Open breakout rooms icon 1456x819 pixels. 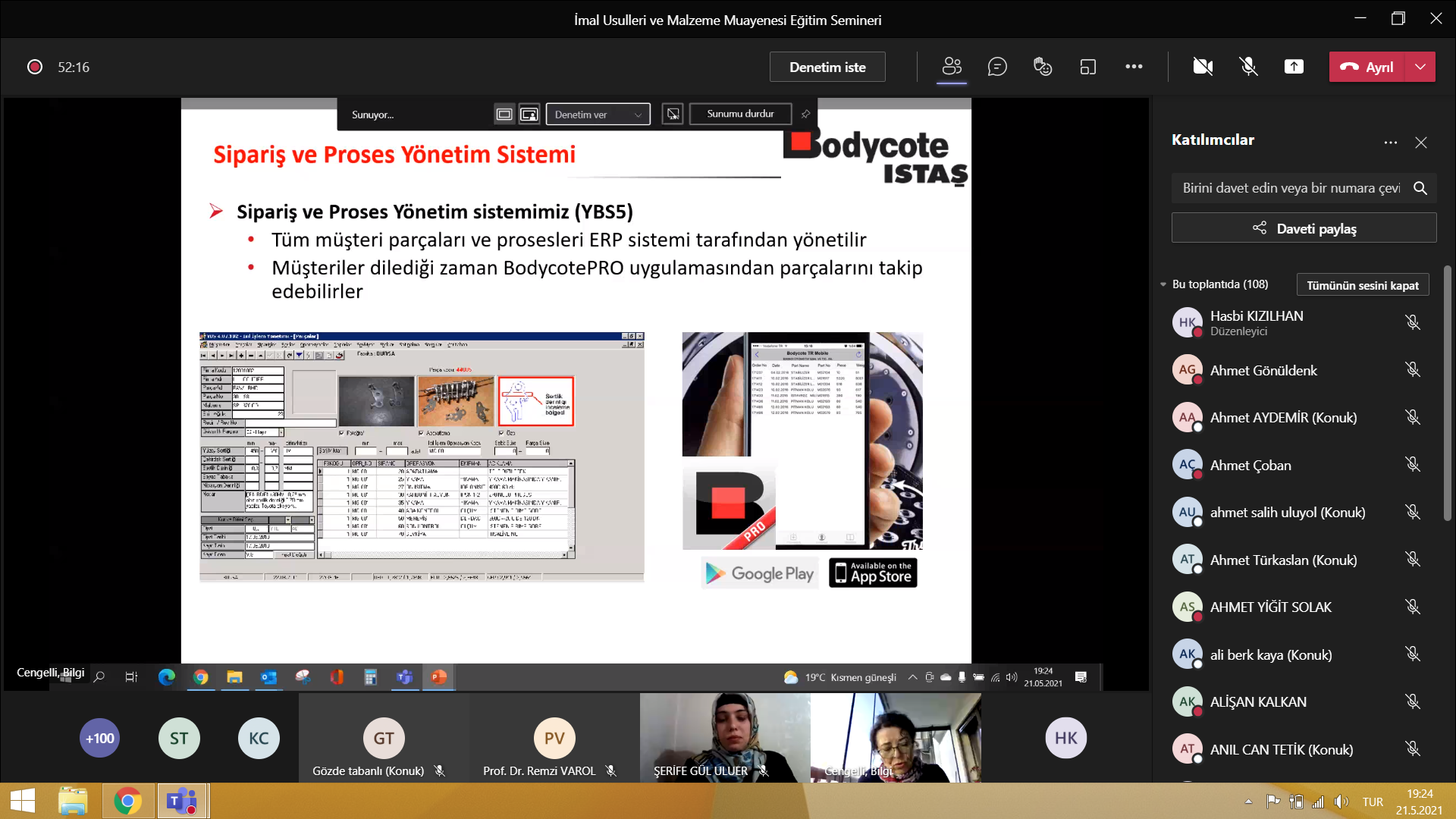(1088, 67)
